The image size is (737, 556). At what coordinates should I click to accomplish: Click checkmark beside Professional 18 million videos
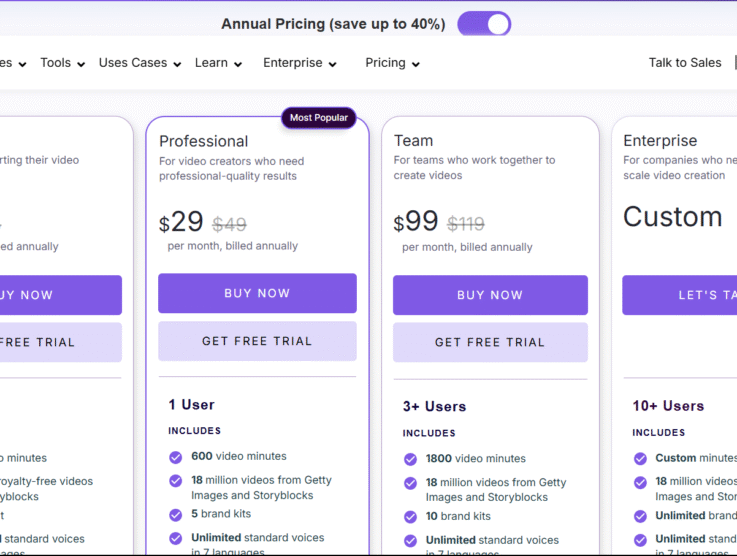click(176, 481)
